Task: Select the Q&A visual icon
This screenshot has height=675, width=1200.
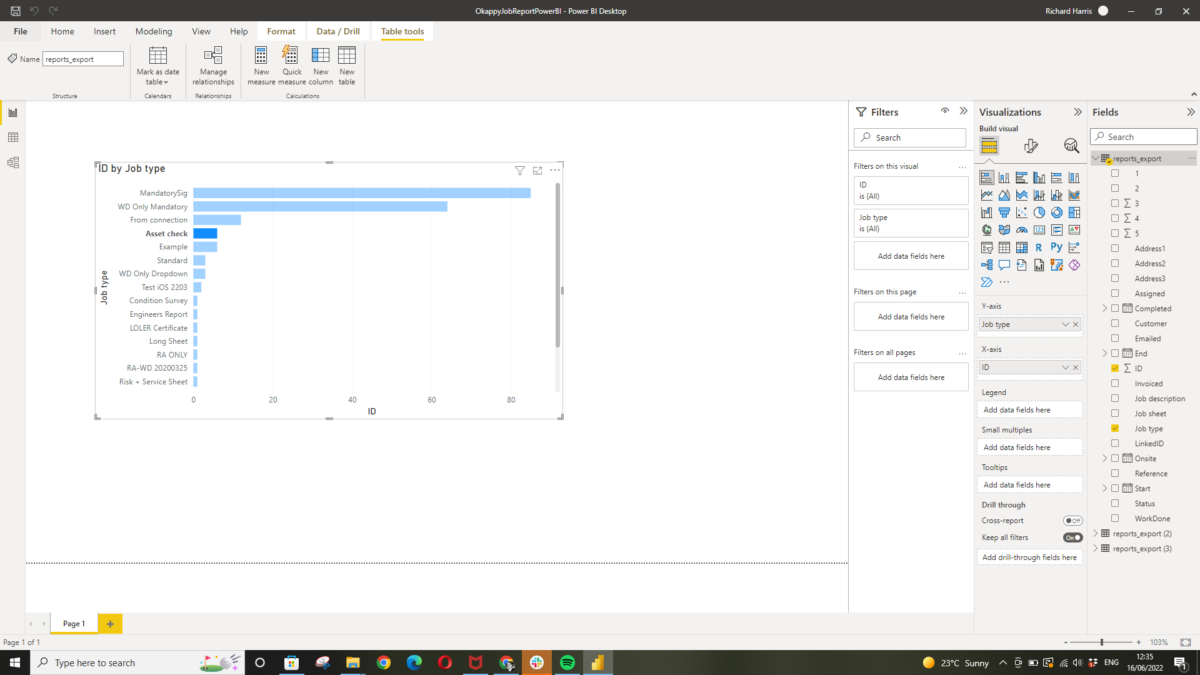Action: click(1004, 263)
